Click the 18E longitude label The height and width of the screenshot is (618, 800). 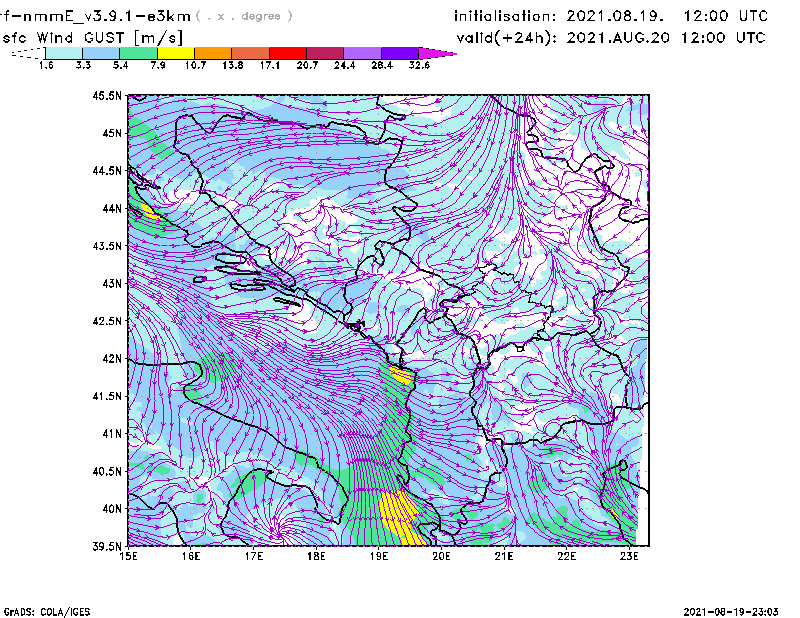point(316,556)
